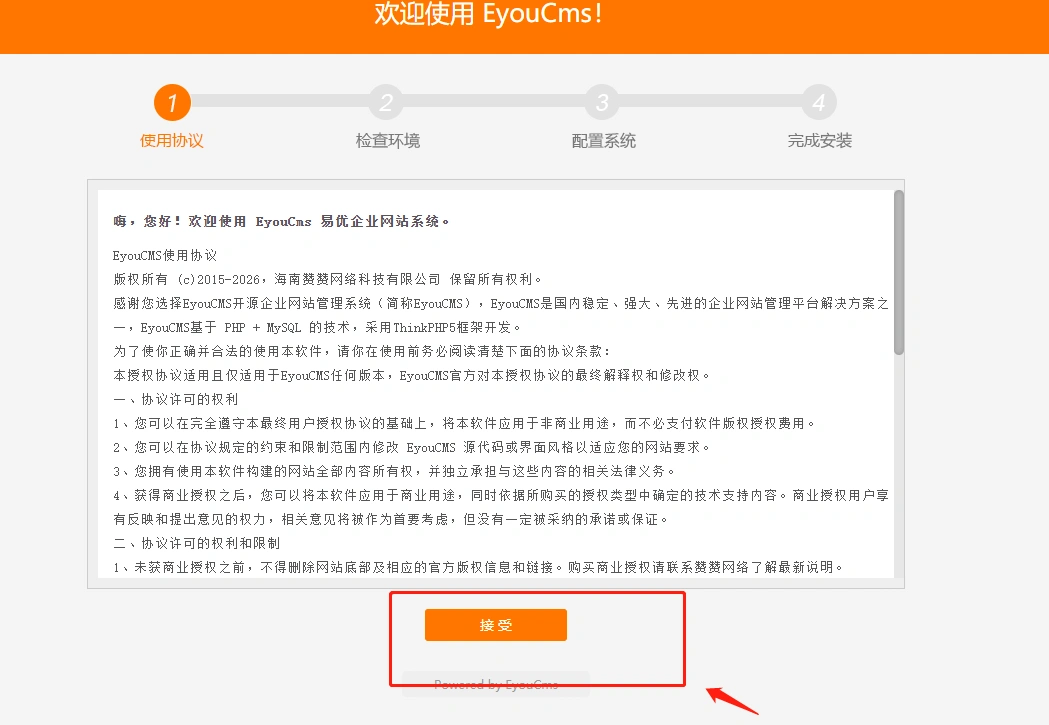Click the EyouCMS使用协议 heading line
Viewport: 1049px width, 725px height.
(165, 255)
